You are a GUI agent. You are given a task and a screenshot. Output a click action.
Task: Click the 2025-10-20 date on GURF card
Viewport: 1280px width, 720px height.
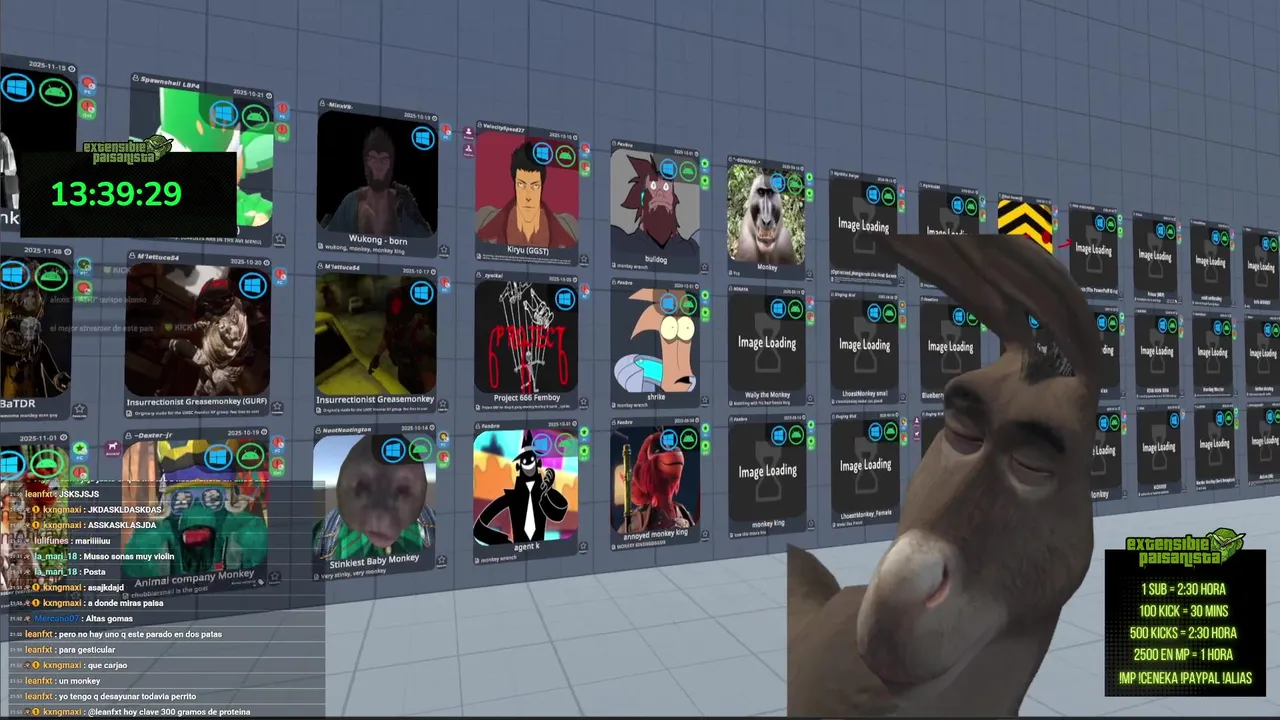[x=247, y=262]
